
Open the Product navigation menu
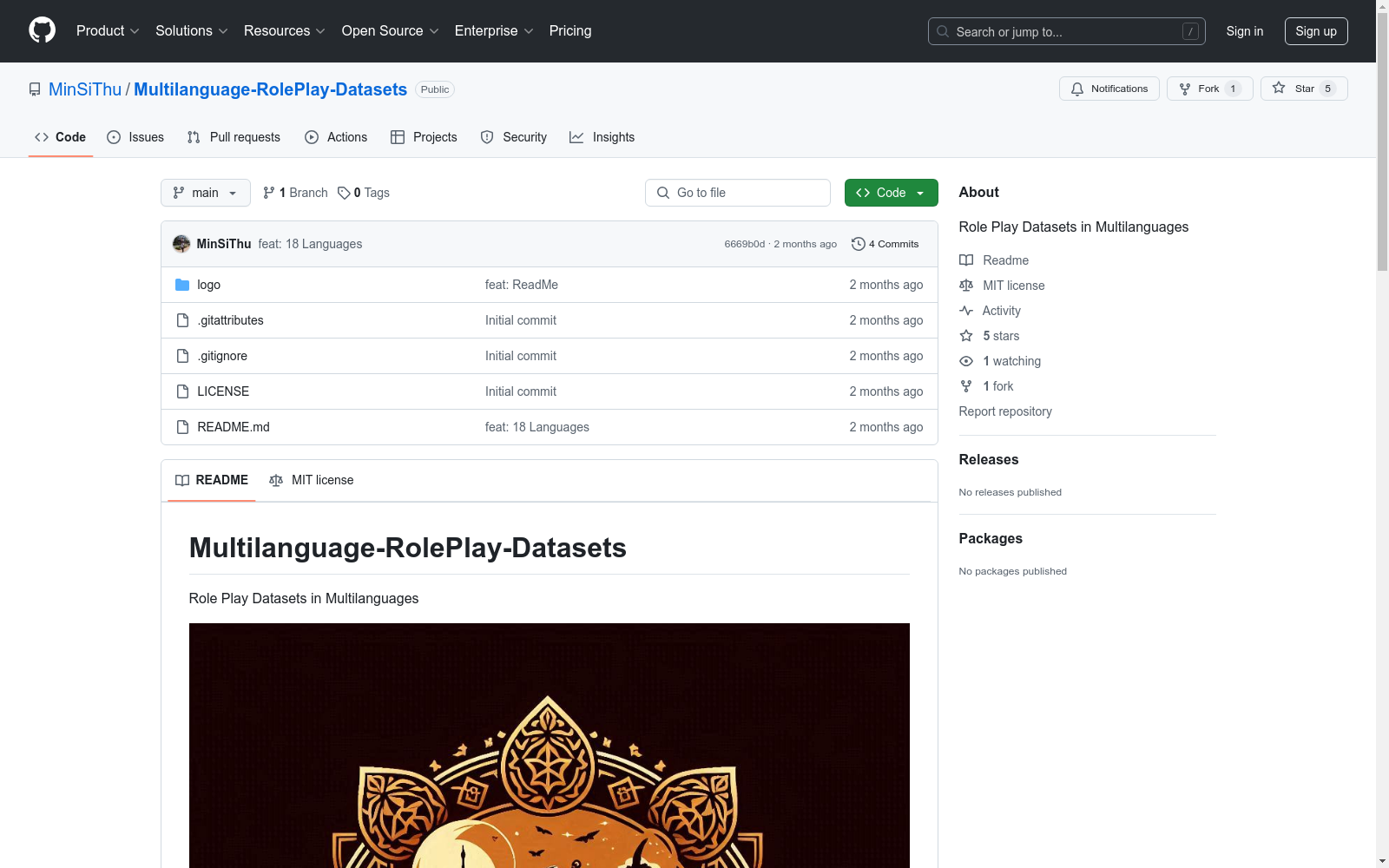[x=108, y=30]
